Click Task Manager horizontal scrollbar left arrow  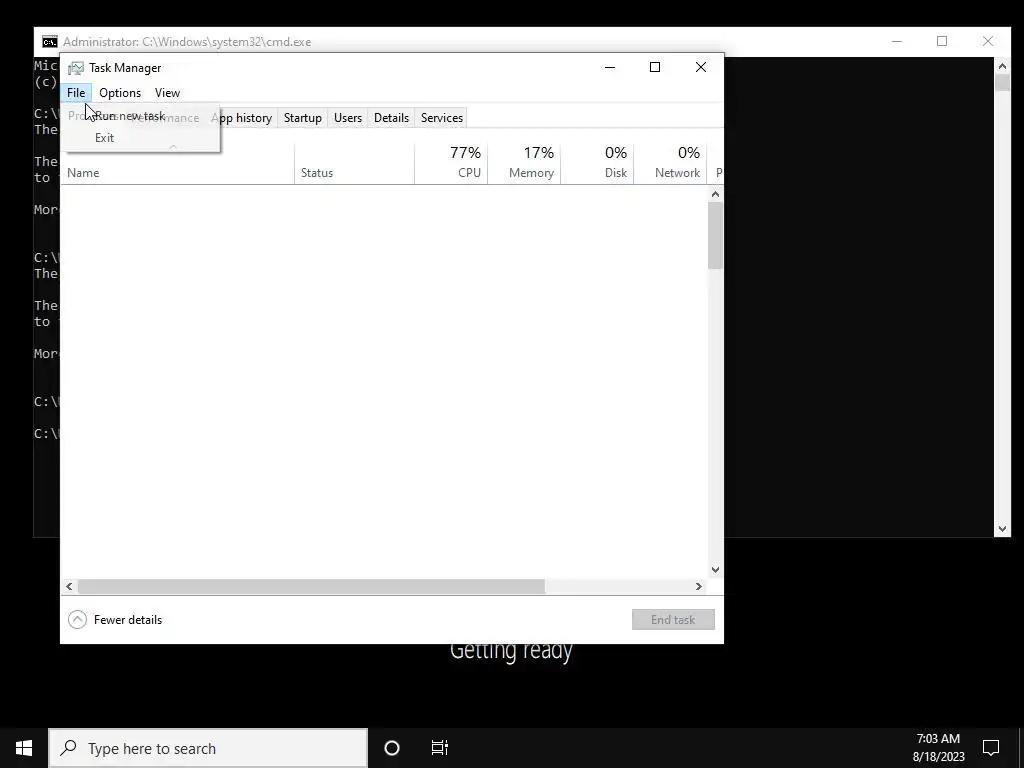69,586
